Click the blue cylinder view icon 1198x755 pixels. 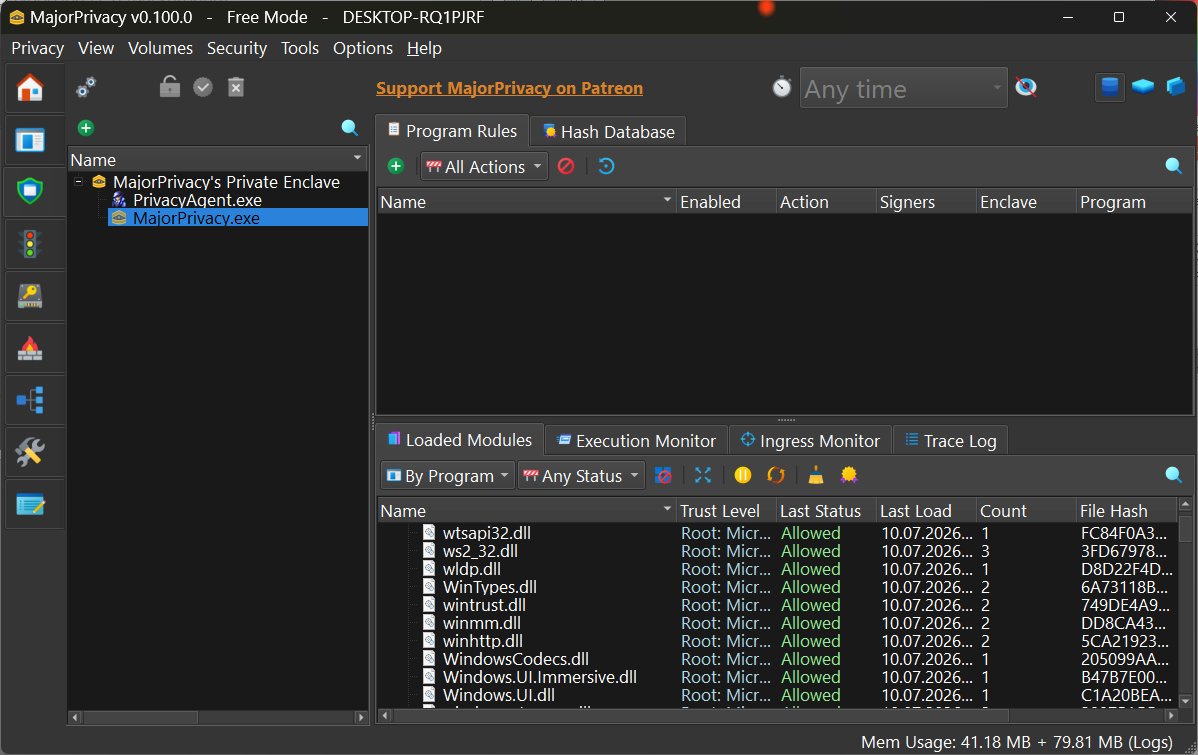(1110, 86)
